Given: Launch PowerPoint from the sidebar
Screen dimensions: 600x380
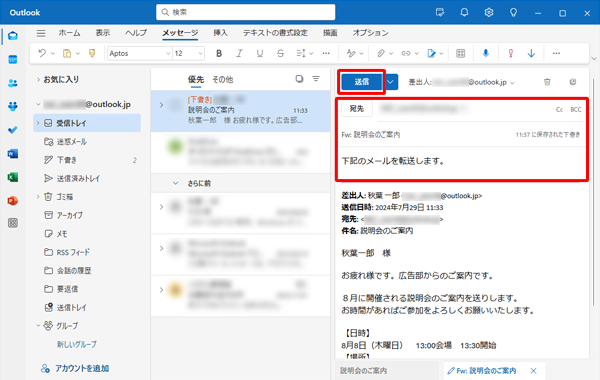Looking at the screenshot, I should point(13,201).
